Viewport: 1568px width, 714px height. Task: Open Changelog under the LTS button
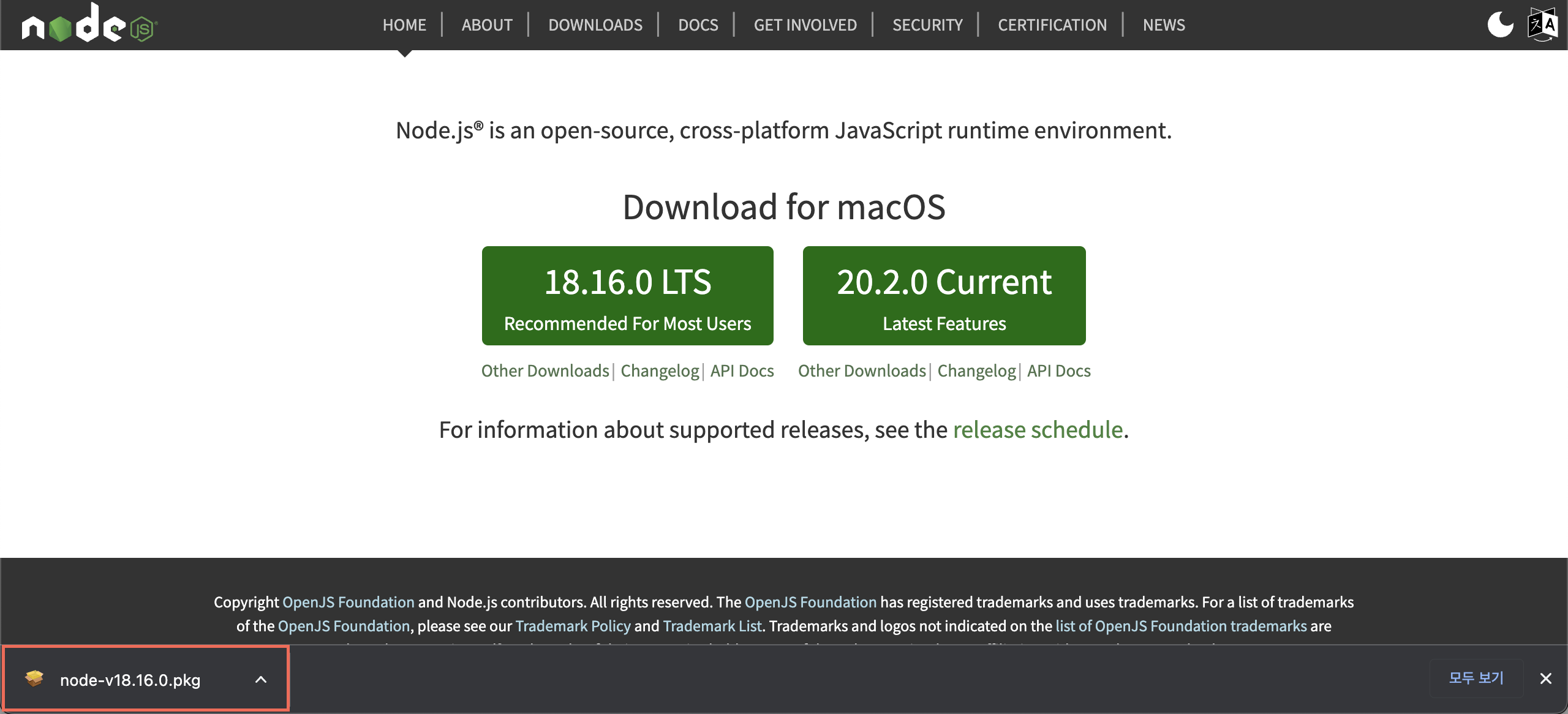click(660, 370)
